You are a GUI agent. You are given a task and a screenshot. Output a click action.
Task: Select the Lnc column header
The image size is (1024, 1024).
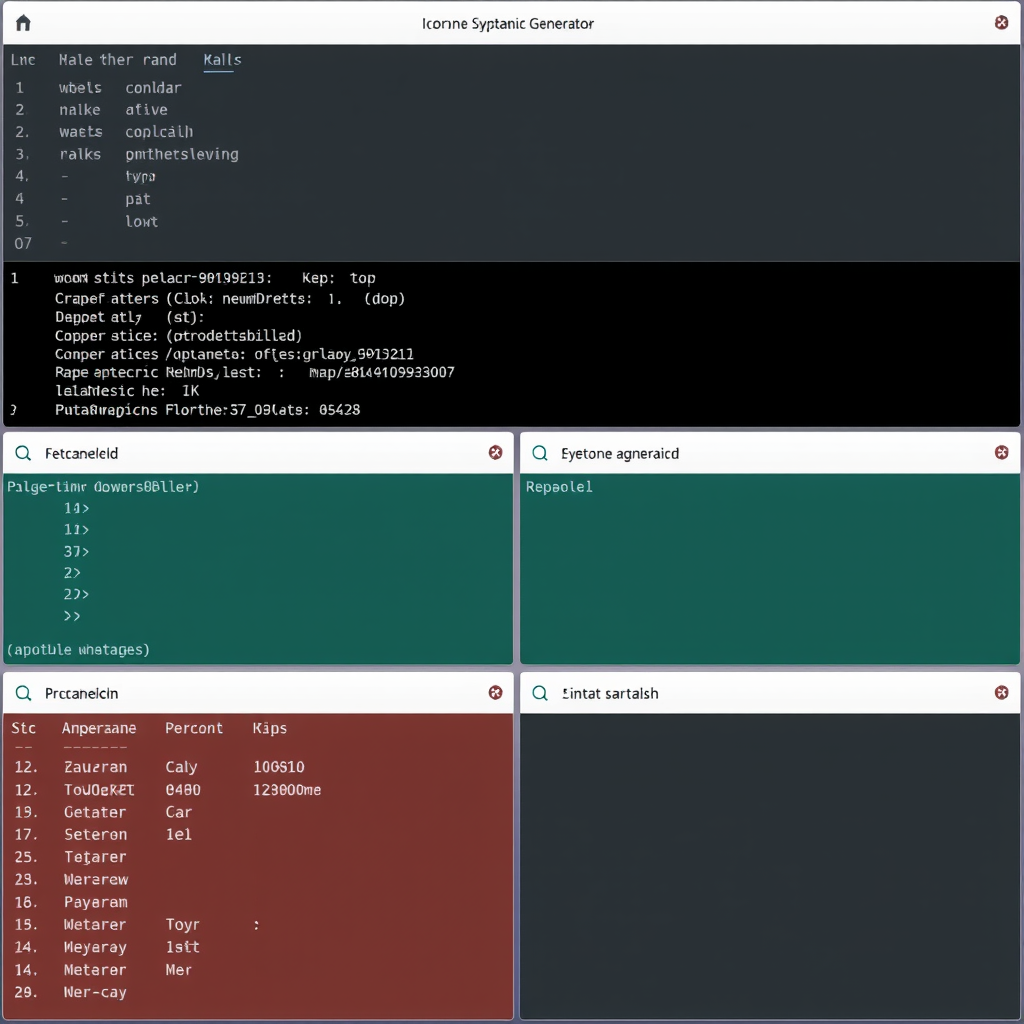[x=22, y=60]
